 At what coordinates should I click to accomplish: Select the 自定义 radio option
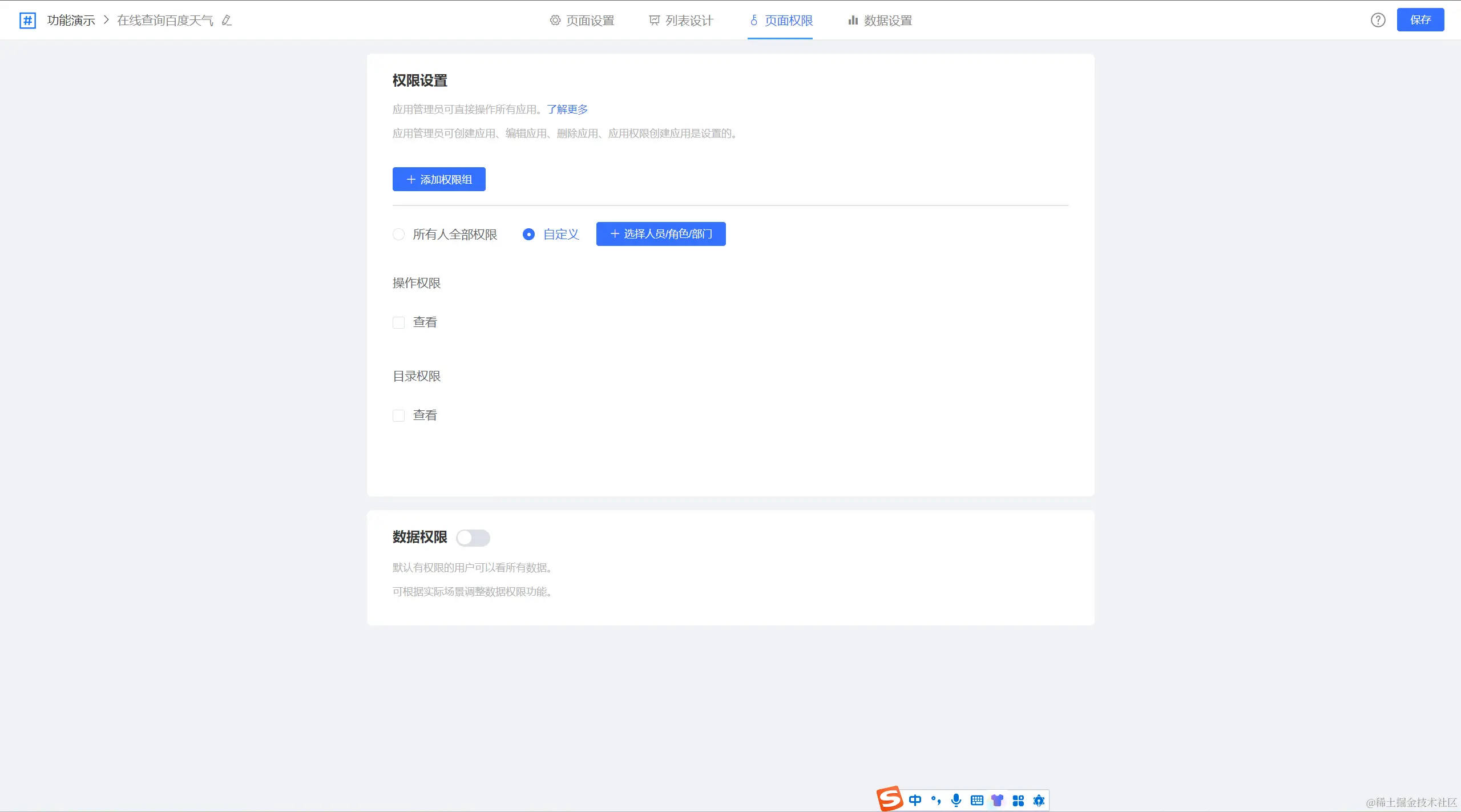point(529,235)
